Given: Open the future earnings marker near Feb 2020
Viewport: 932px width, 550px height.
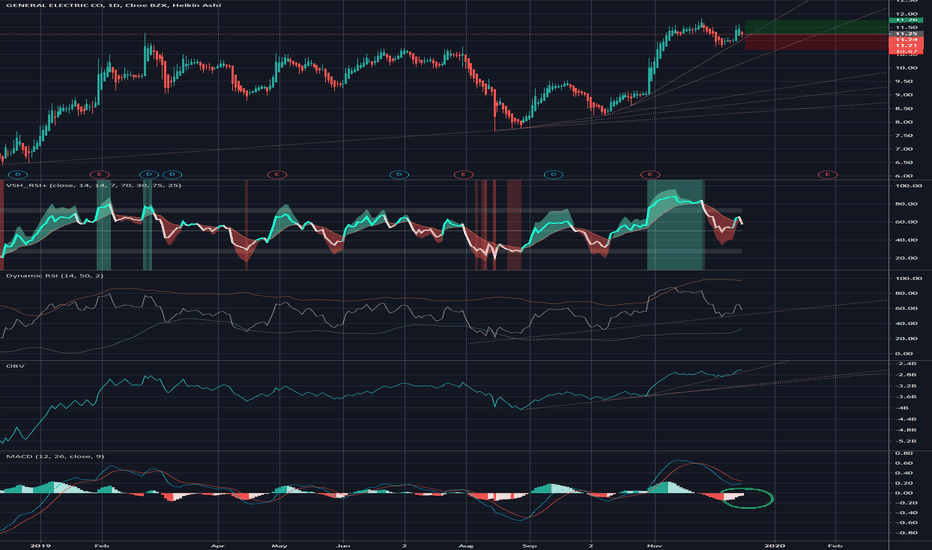Looking at the screenshot, I should [827, 174].
